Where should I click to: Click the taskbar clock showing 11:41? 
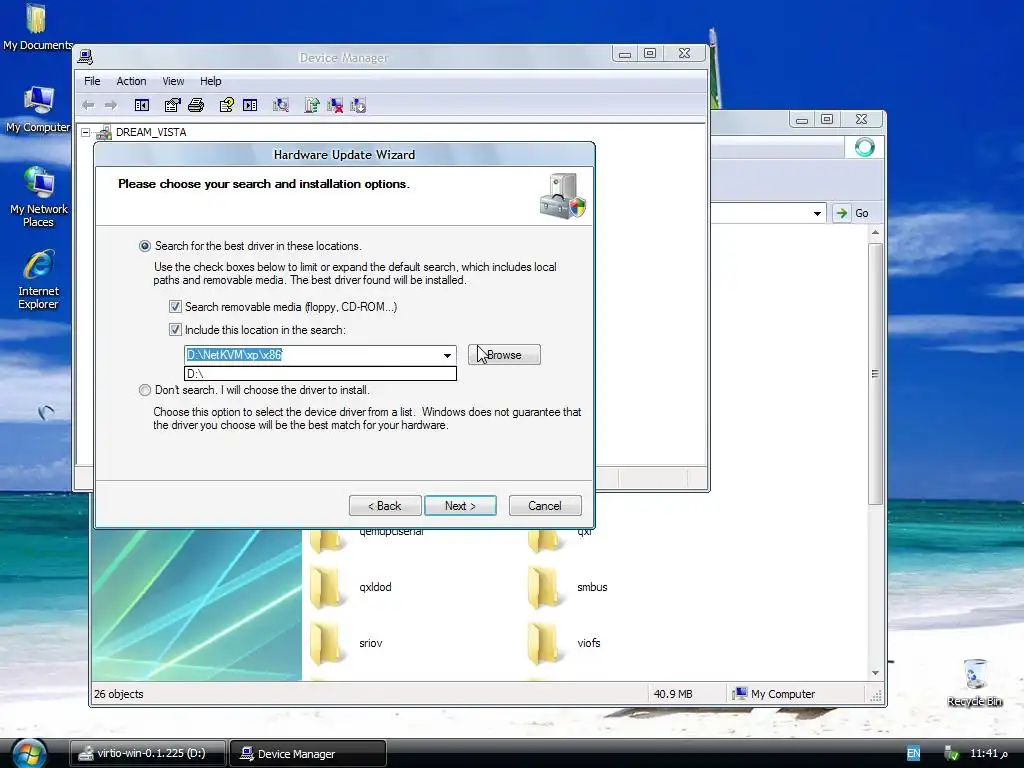tap(988, 754)
